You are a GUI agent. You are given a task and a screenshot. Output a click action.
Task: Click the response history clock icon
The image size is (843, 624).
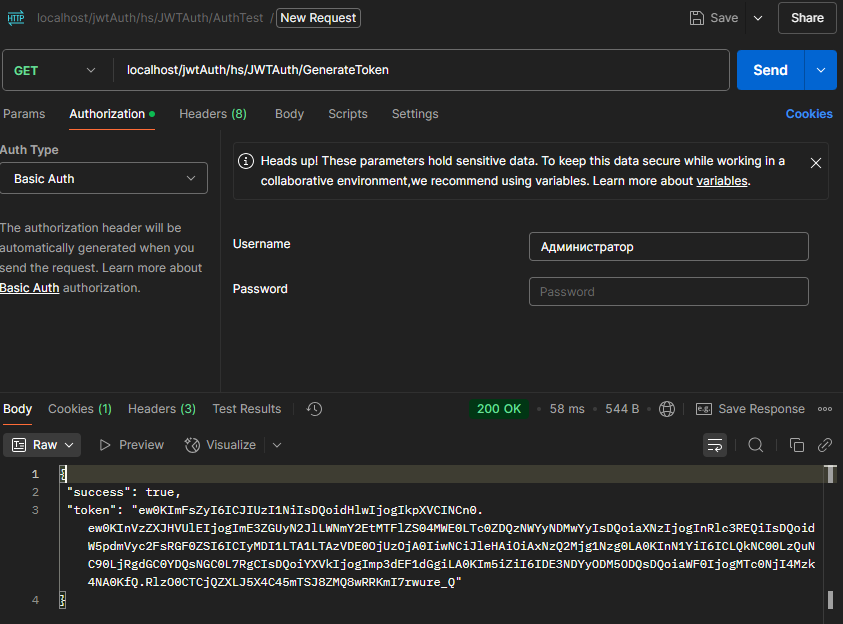pos(314,409)
